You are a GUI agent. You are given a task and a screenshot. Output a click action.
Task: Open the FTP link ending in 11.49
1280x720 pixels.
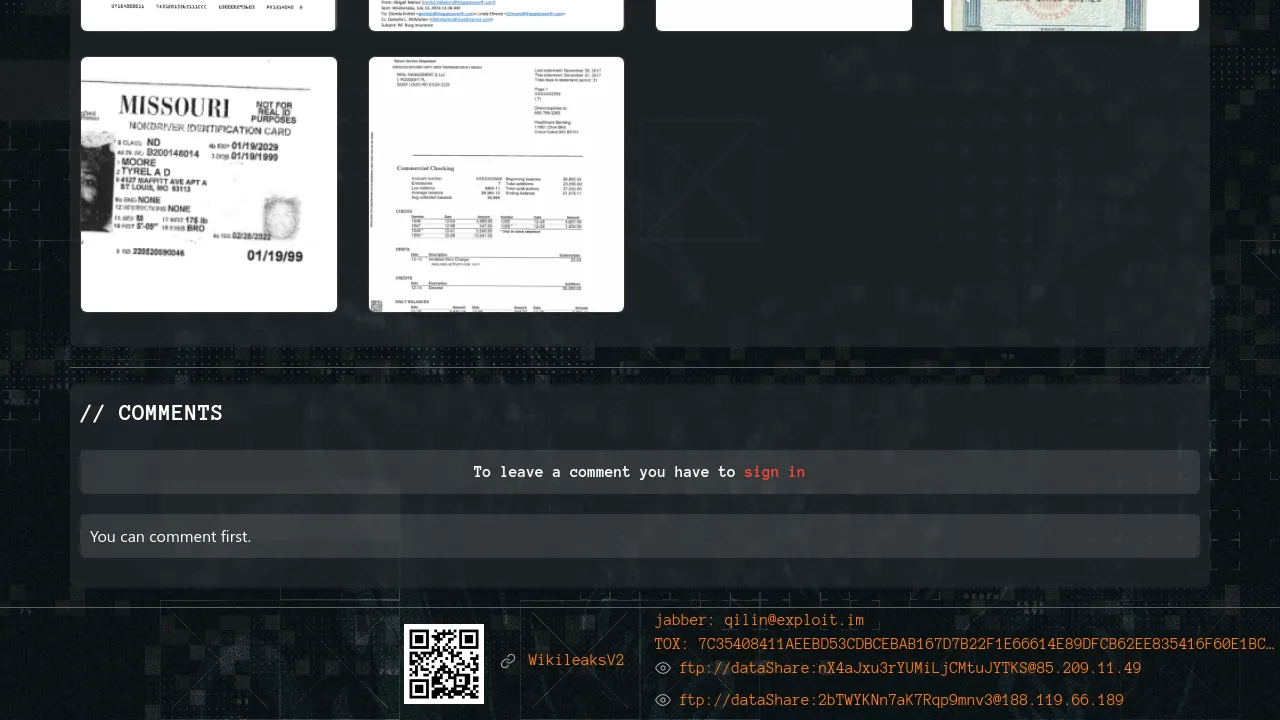click(910, 668)
